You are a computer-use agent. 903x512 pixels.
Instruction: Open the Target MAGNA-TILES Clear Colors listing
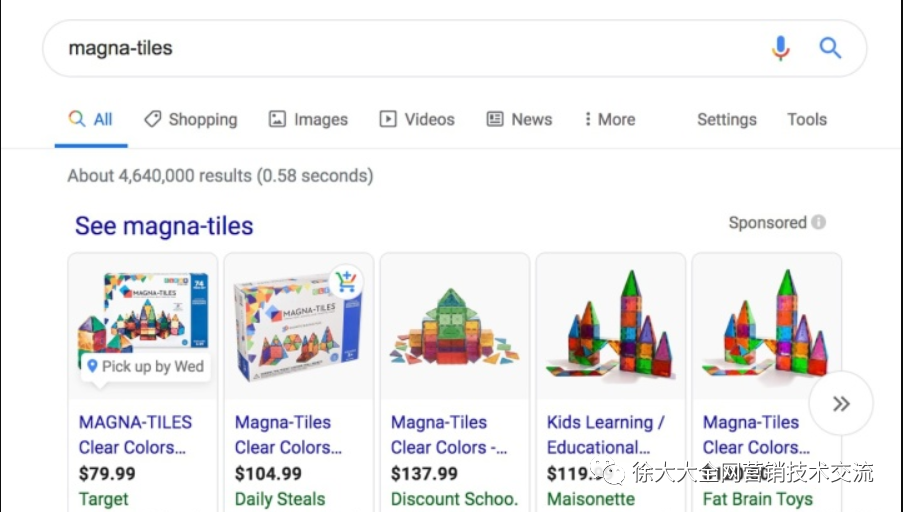click(x=135, y=434)
